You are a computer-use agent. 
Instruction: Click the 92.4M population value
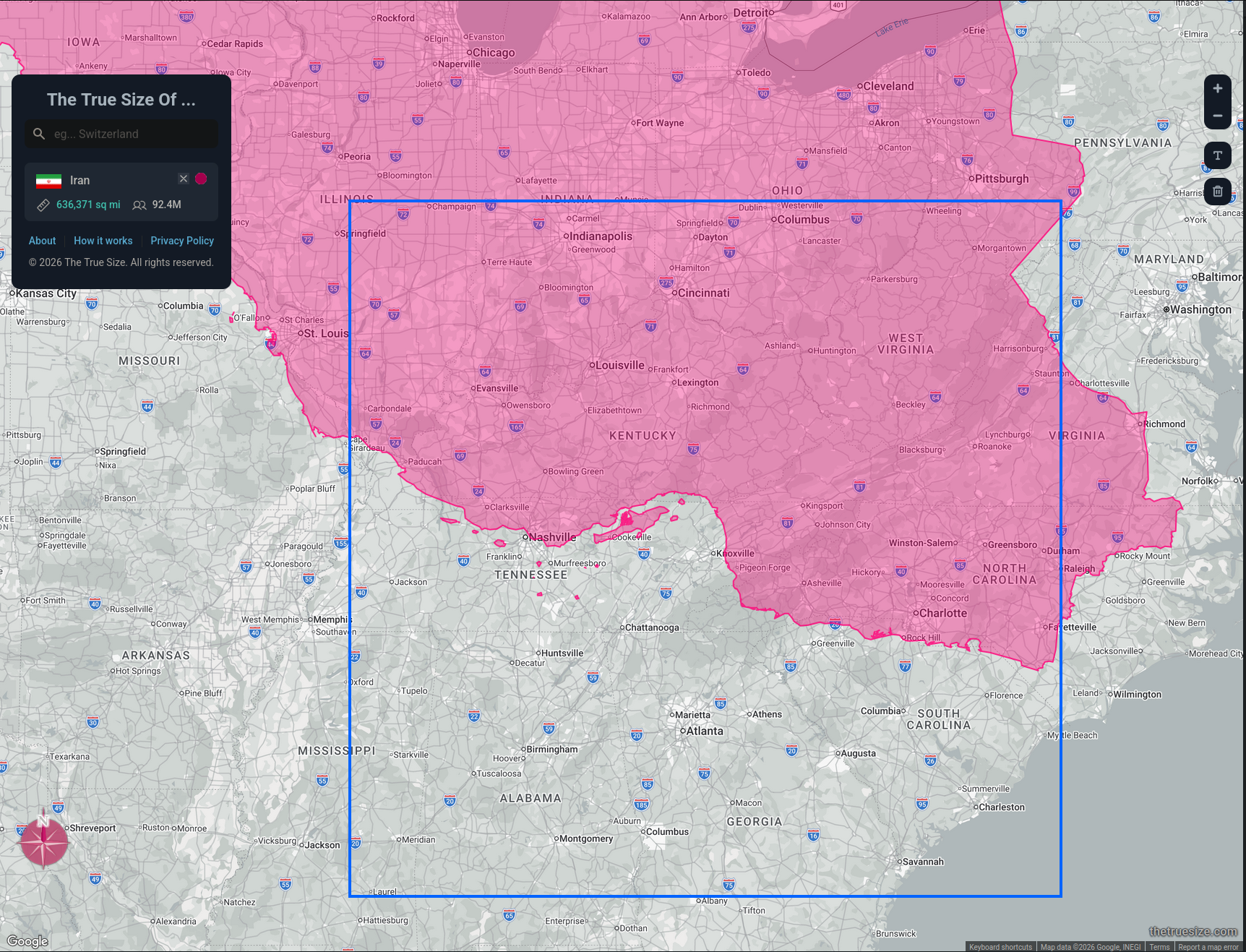click(167, 205)
